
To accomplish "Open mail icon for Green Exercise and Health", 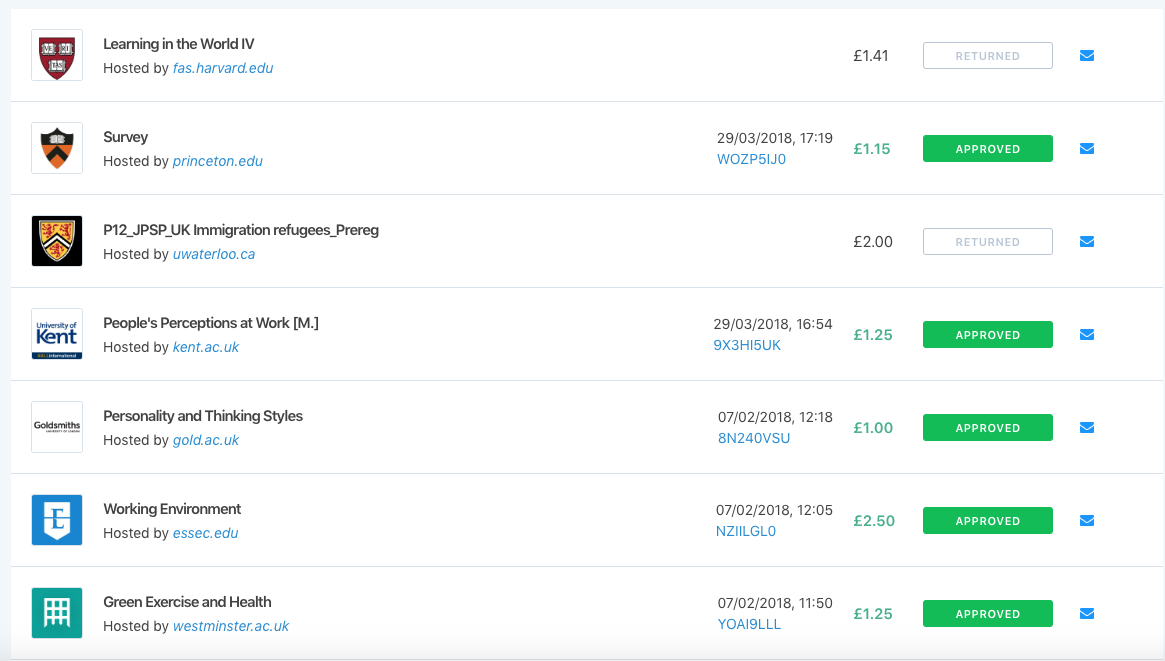I will (x=1086, y=613).
